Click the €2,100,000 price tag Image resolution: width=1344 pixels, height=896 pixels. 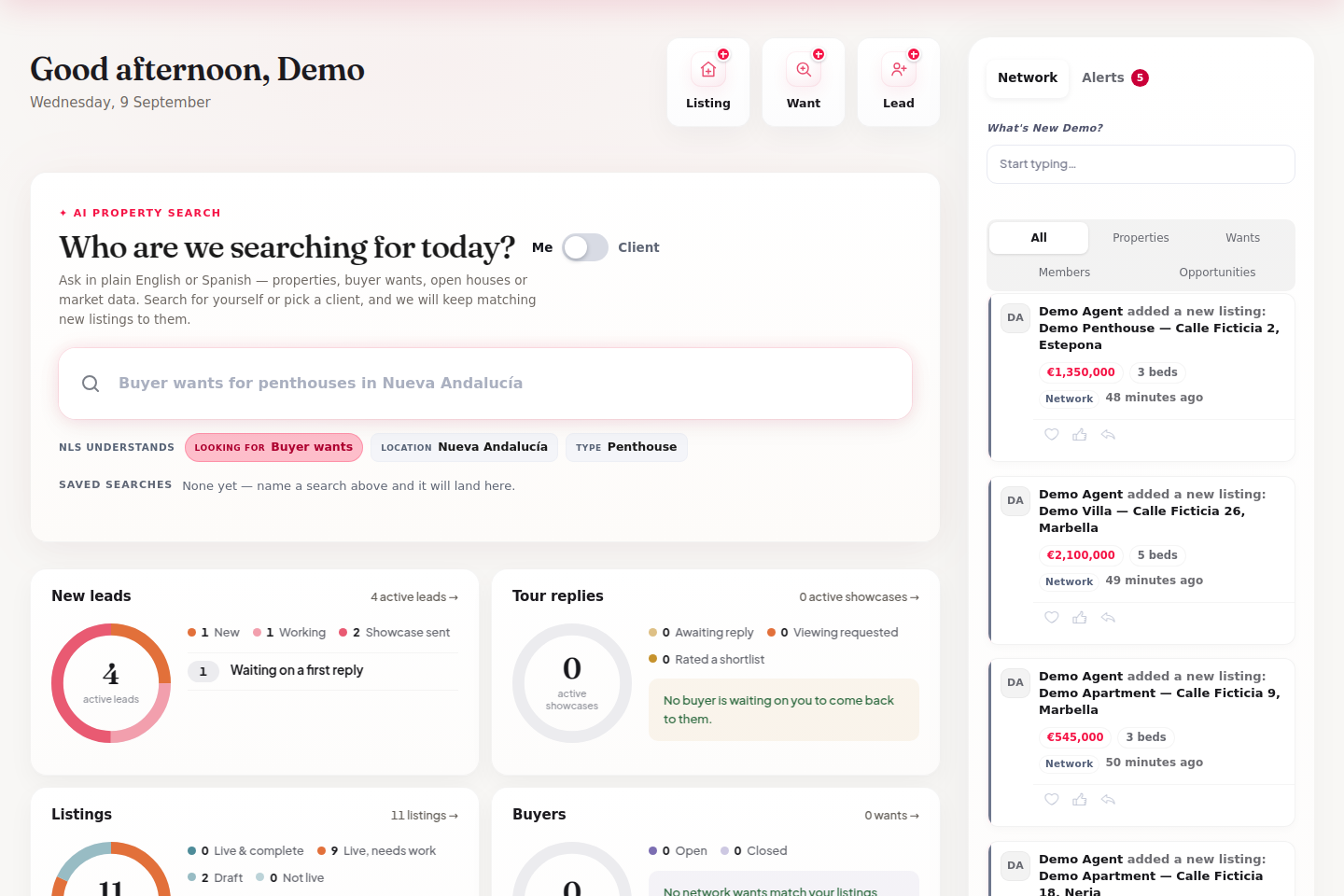1081,555
